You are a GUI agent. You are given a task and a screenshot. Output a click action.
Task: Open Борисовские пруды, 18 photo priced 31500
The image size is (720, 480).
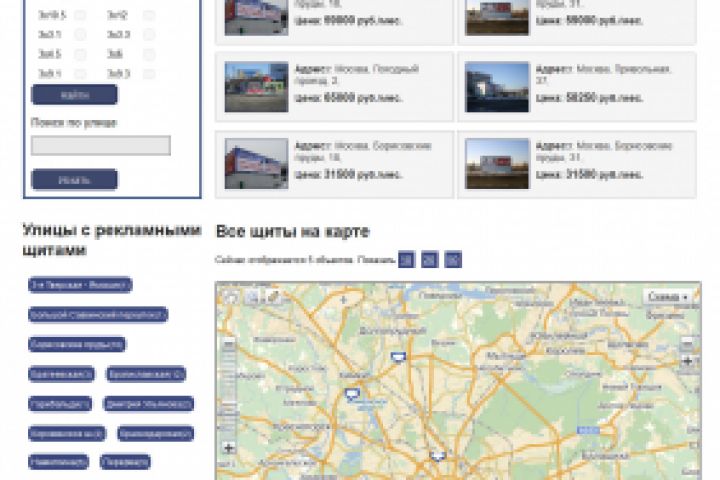(256, 164)
